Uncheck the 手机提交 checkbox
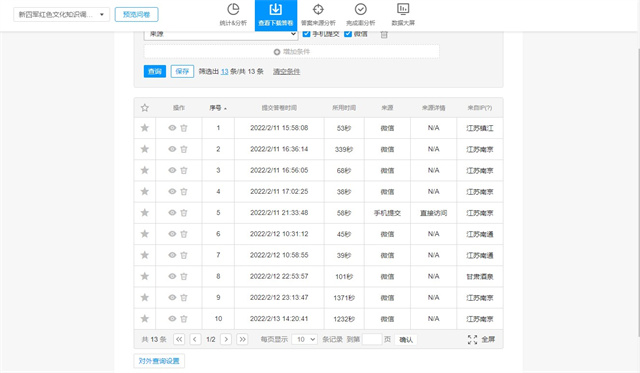 (x=307, y=34)
